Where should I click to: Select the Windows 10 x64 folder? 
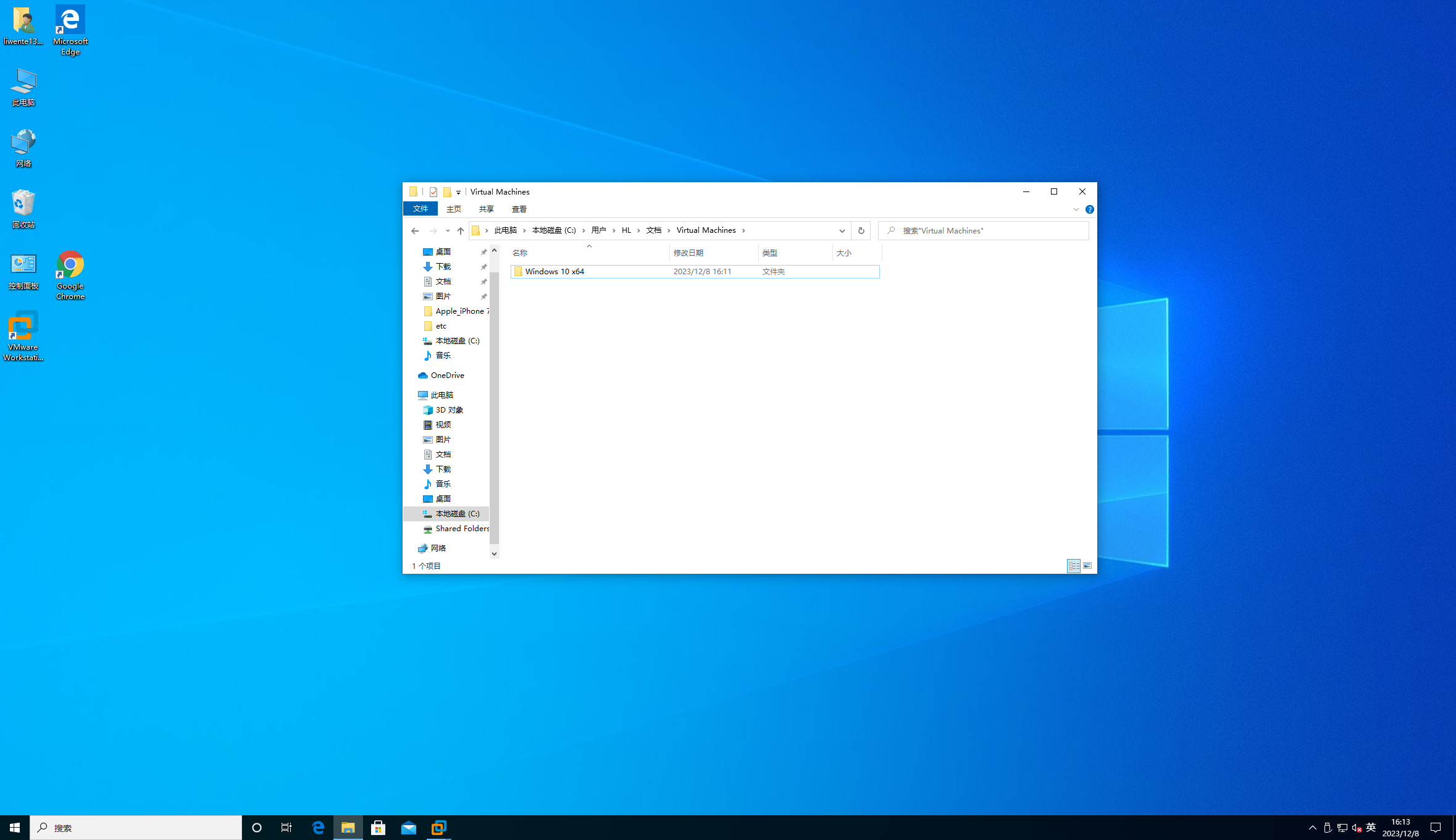[x=695, y=272]
